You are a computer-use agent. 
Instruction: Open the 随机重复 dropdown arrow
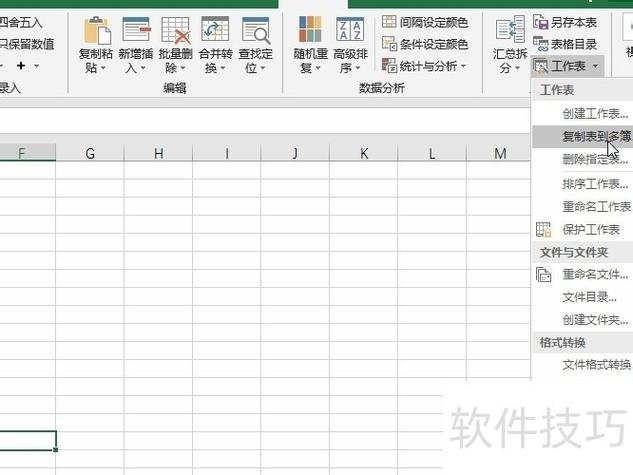click(318, 68)
